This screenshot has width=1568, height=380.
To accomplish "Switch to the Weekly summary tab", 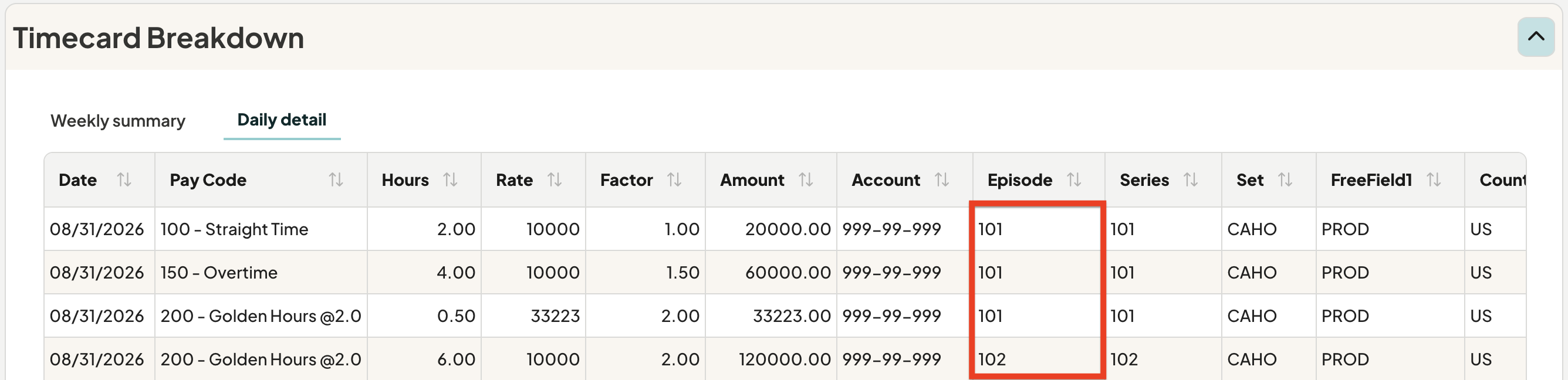I will (x=118, y=120).
